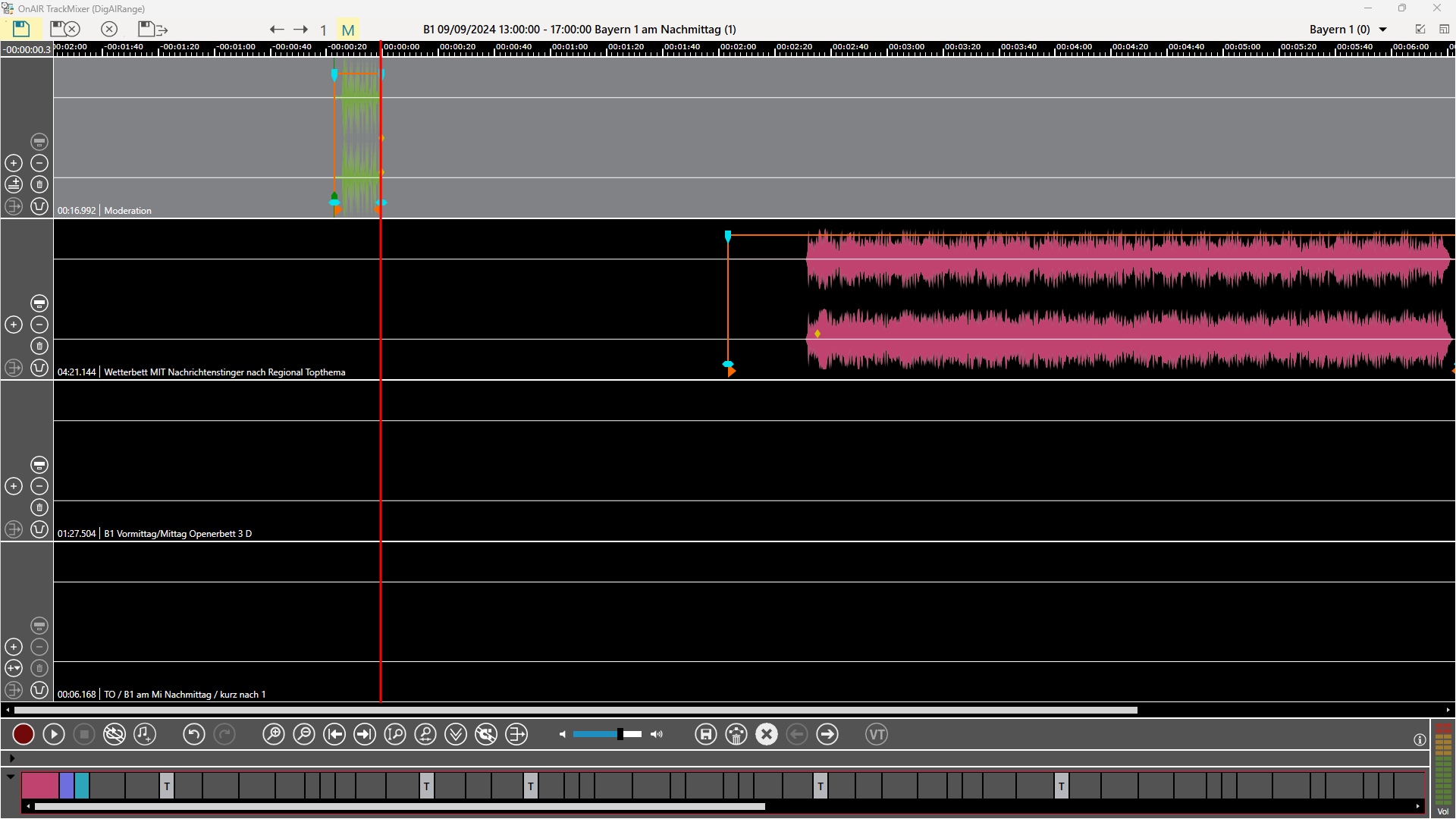Screen dimensions: 1456x819
Task: Zoom out the timeline with the minus magnifier
Action: click(304, 734)
